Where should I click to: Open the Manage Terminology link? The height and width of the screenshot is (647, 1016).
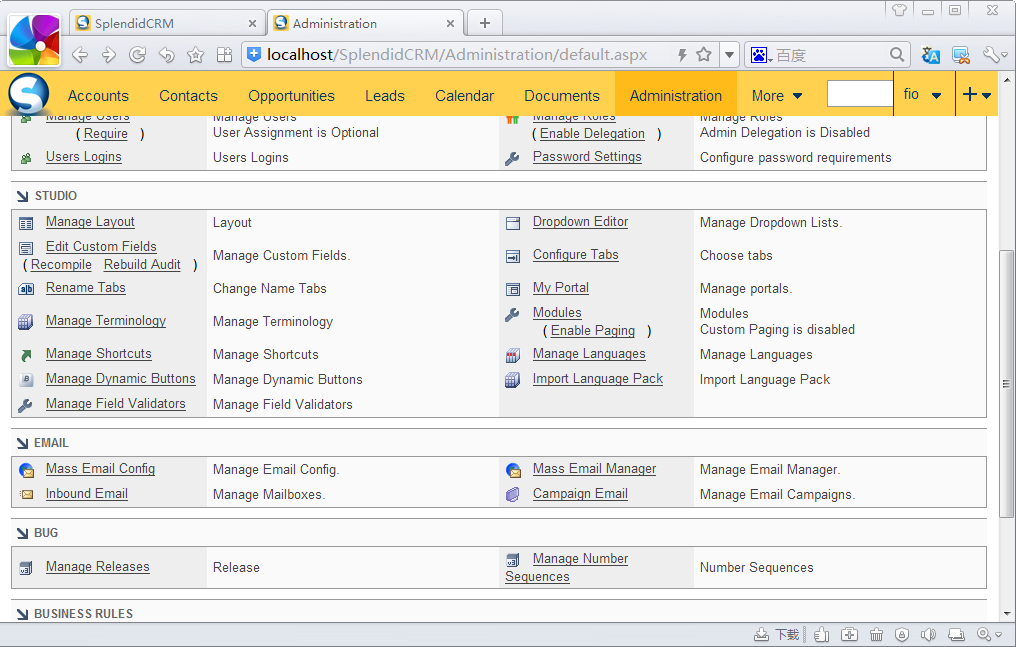[x=106, y=321]
